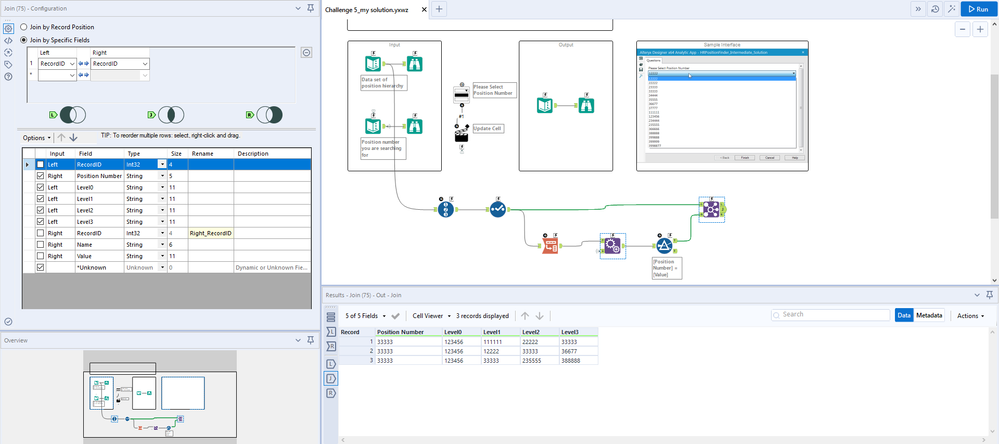Viewport: 999px width, 444px height.
Task: Move selected field row down with arrow
Action: tap(73, 137)
